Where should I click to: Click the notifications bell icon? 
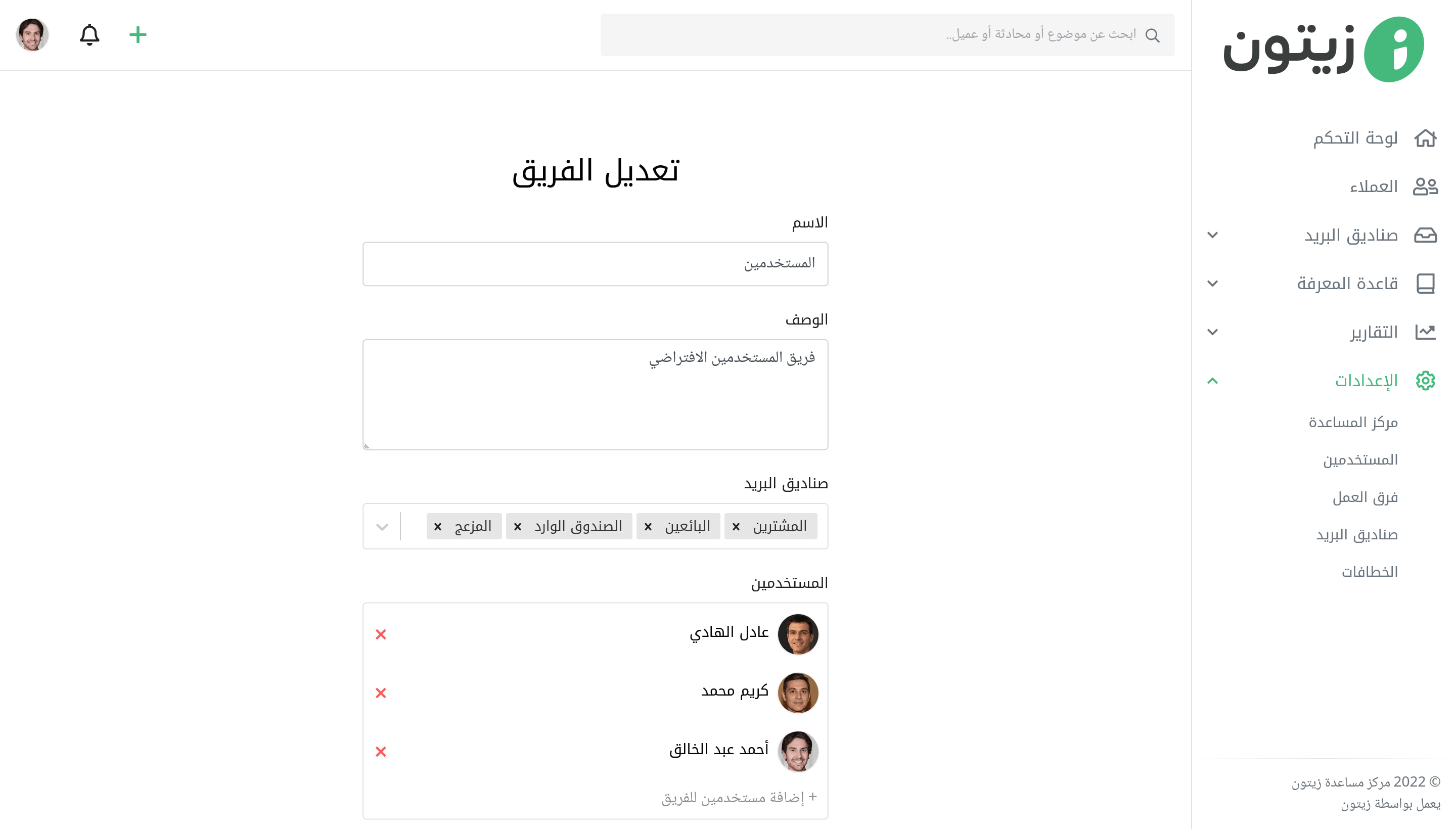click(x=89, y=35)
